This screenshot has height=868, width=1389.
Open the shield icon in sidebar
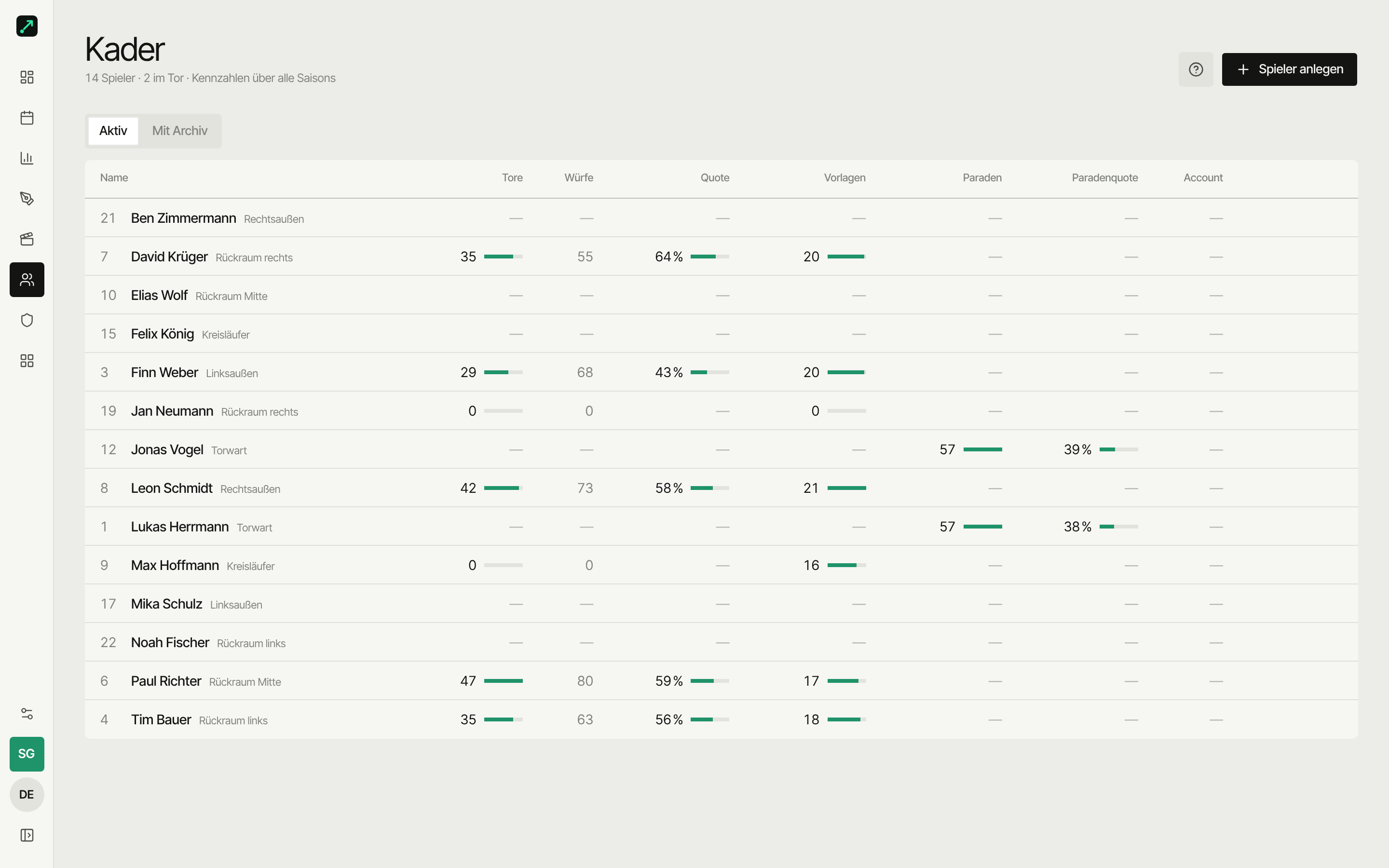(x=27, y=320)
